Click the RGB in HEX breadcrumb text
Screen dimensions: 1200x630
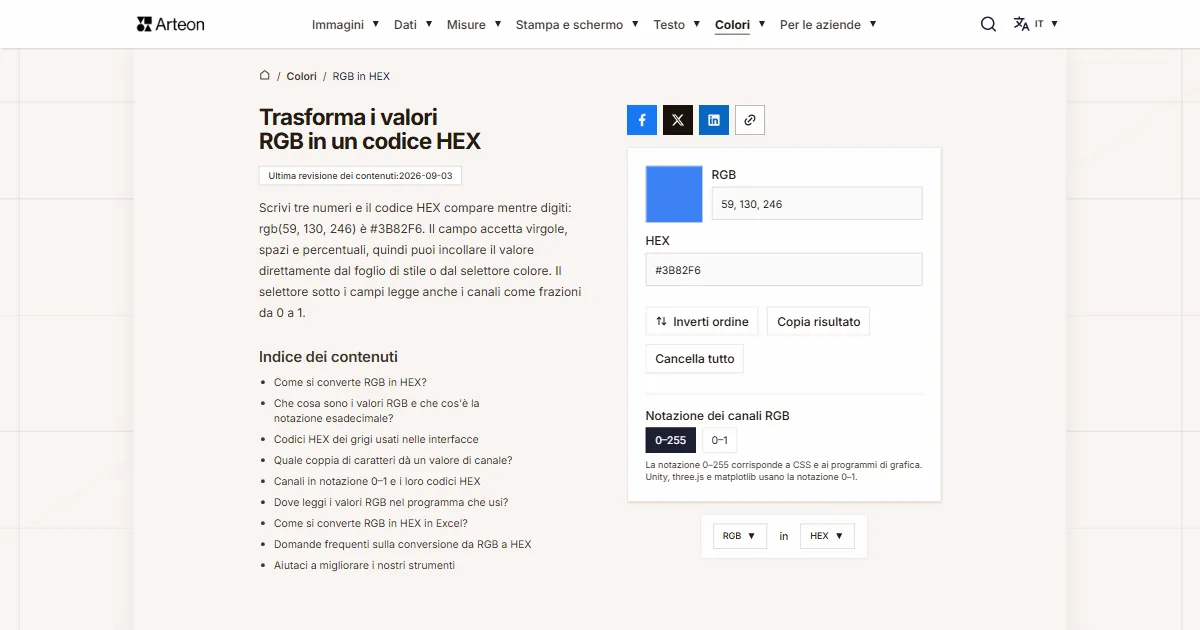pos(361,76)
